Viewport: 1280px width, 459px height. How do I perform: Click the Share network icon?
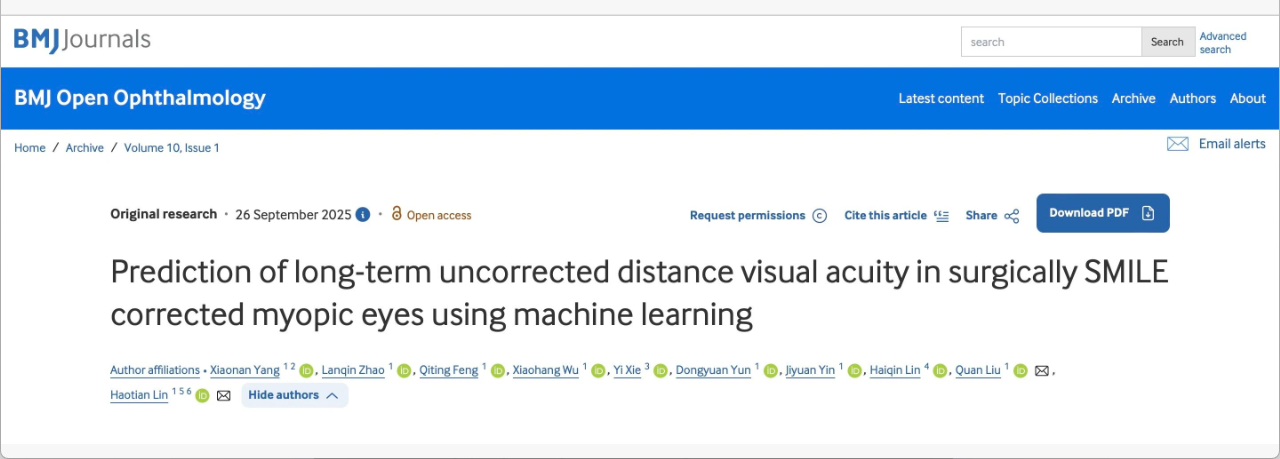(x=1011, y=216)
